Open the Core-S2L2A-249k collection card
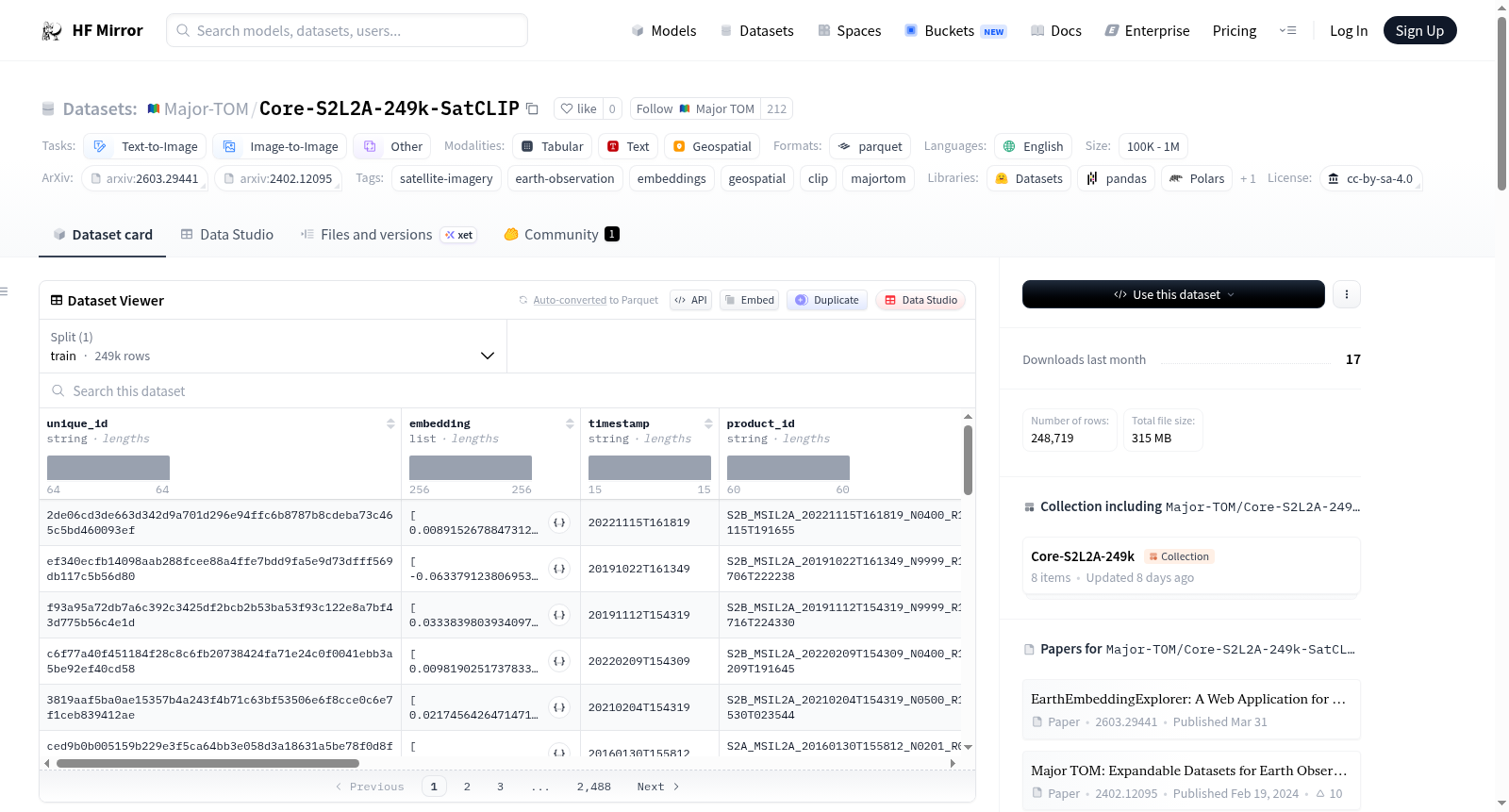Screen dimensions: 1509x812 1191,566
